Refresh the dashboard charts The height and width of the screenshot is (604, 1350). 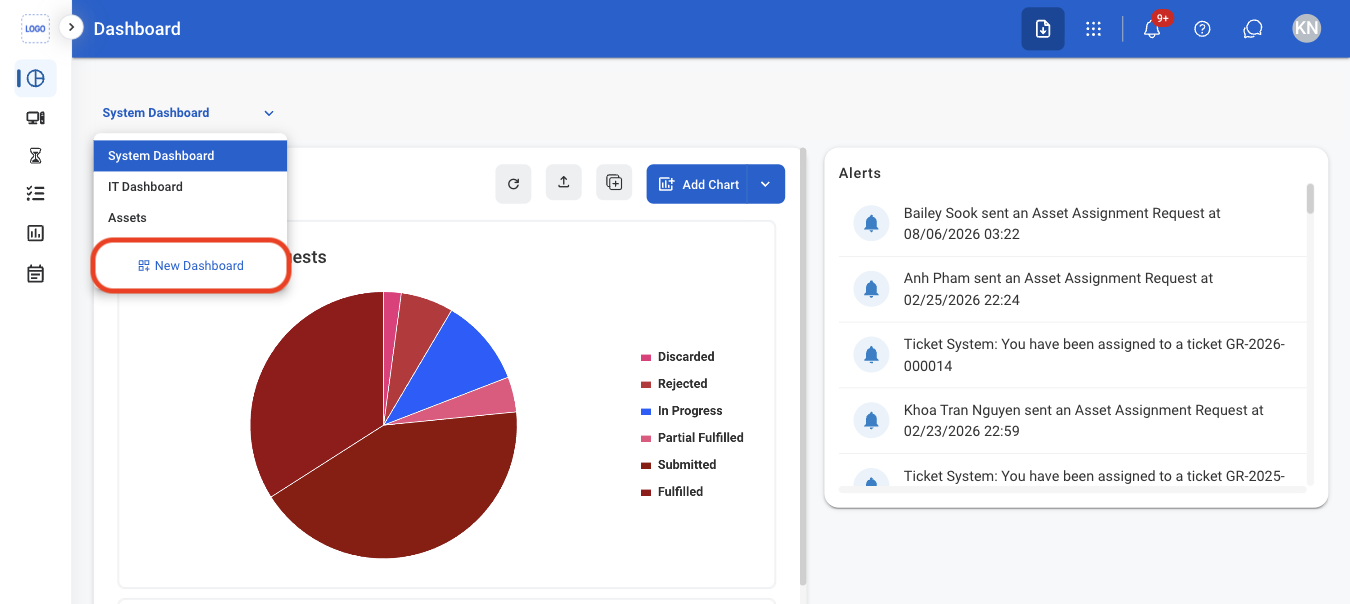(513, 184)
